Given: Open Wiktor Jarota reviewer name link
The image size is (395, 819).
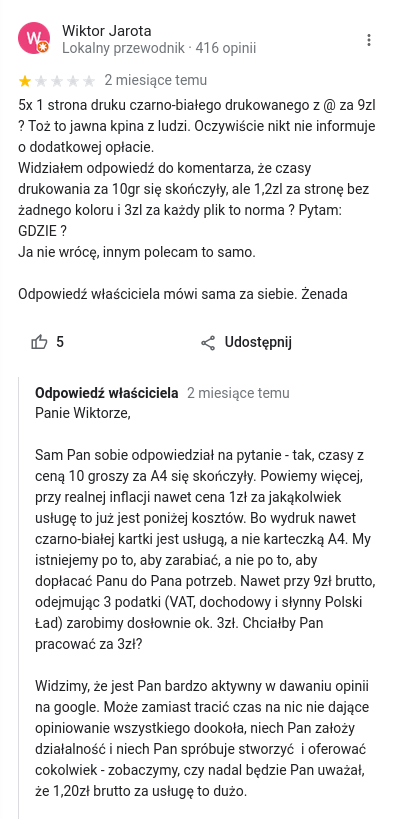Looking at the screenshot, I should point(107,31).
